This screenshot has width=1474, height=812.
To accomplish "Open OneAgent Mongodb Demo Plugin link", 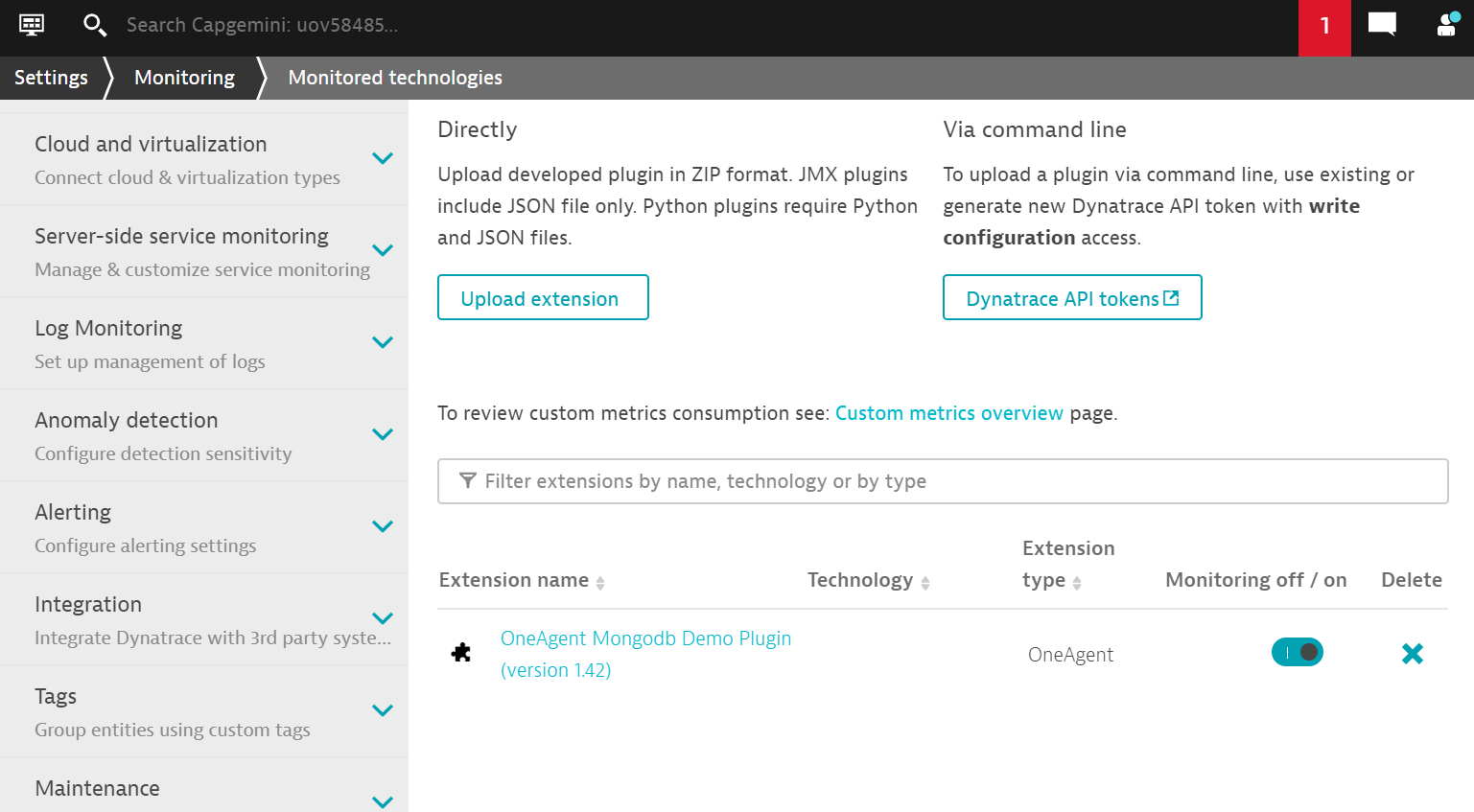I will click(645, 654).
